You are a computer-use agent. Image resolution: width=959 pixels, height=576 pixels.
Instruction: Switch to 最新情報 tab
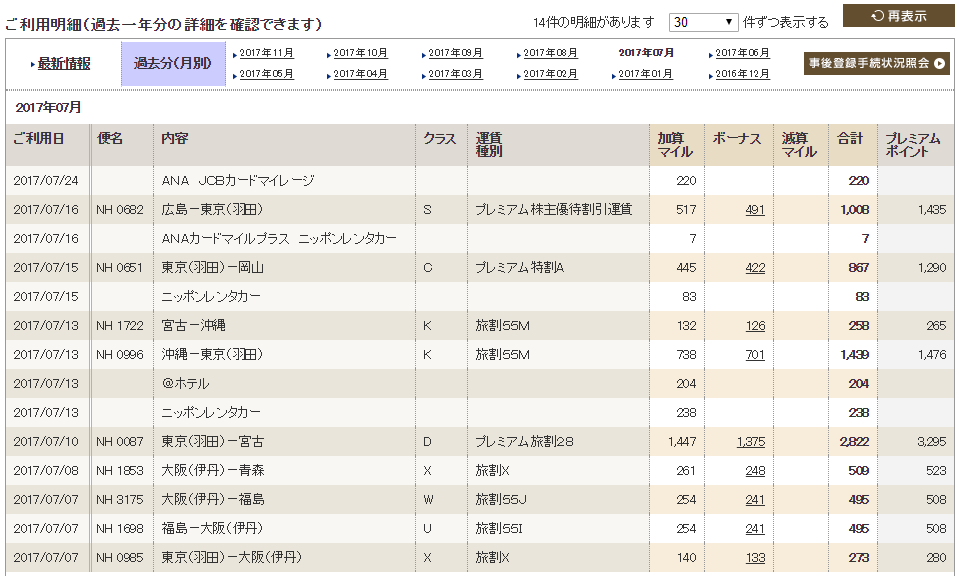(x=64, y=64)
